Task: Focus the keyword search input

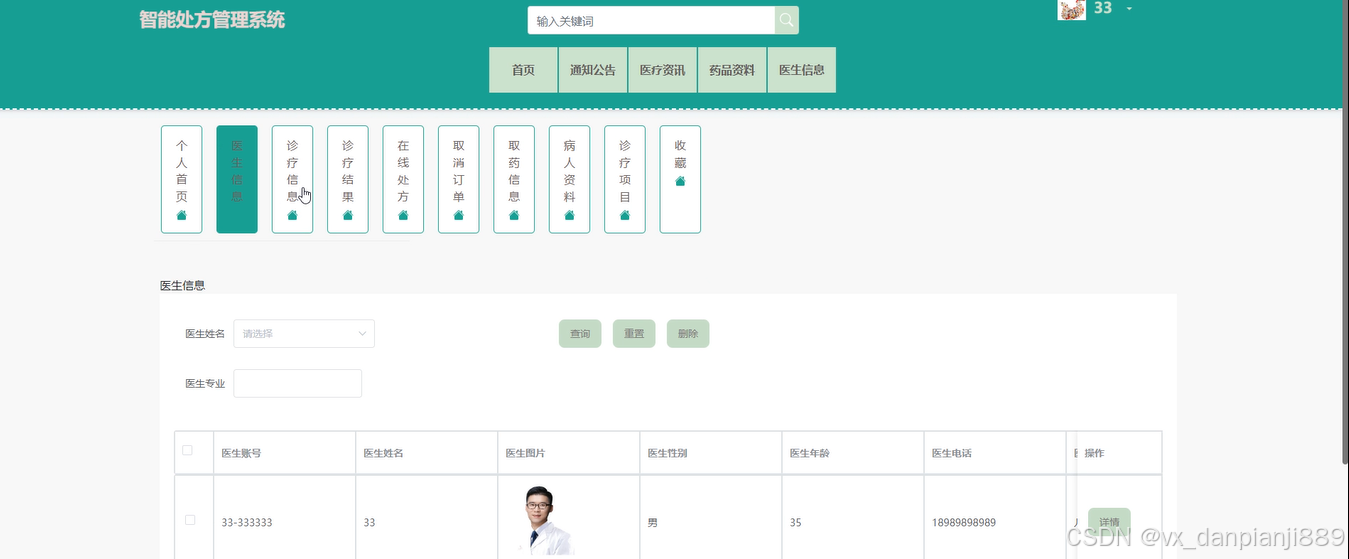Action: 651,20
